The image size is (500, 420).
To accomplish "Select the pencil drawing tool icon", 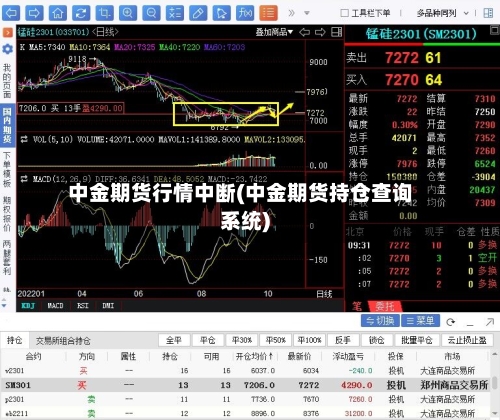I will [x=198, y=13].
